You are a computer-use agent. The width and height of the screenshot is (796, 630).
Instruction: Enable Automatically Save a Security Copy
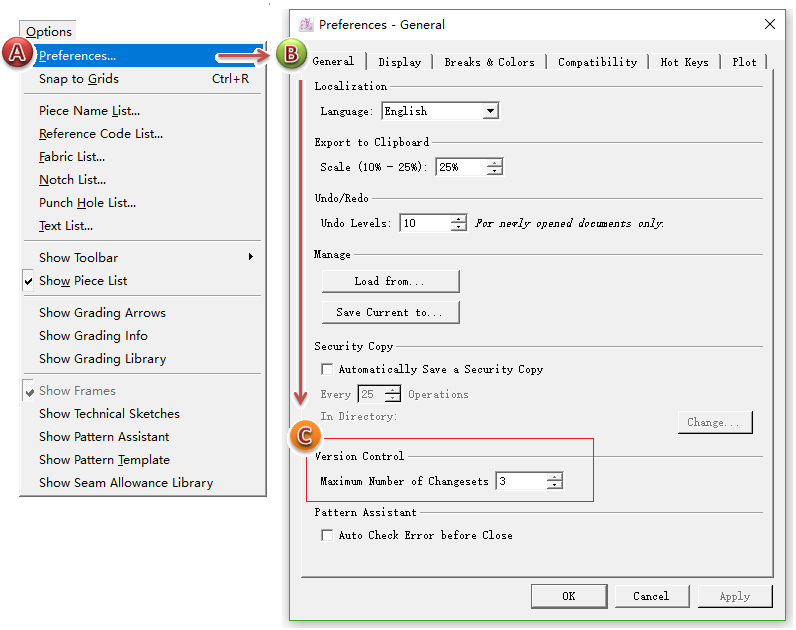327,369
